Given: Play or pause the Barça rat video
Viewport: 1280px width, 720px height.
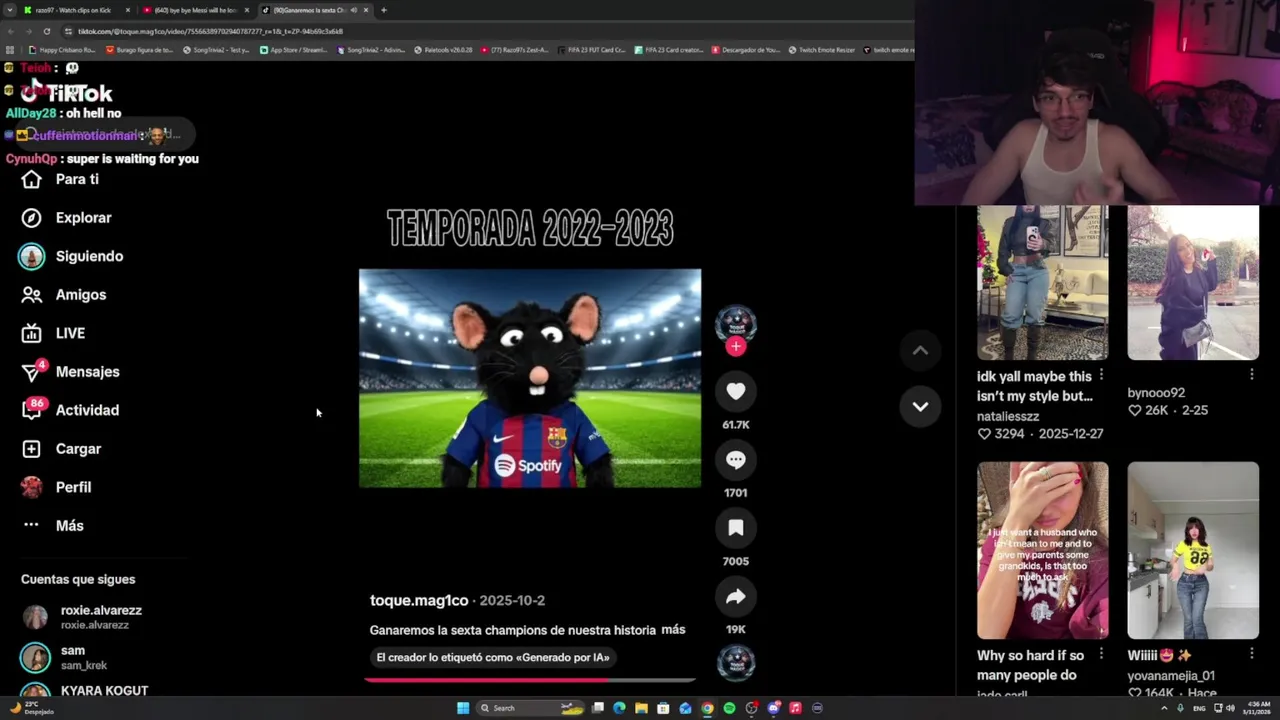Looking at the screenshot, I should 530,378.
